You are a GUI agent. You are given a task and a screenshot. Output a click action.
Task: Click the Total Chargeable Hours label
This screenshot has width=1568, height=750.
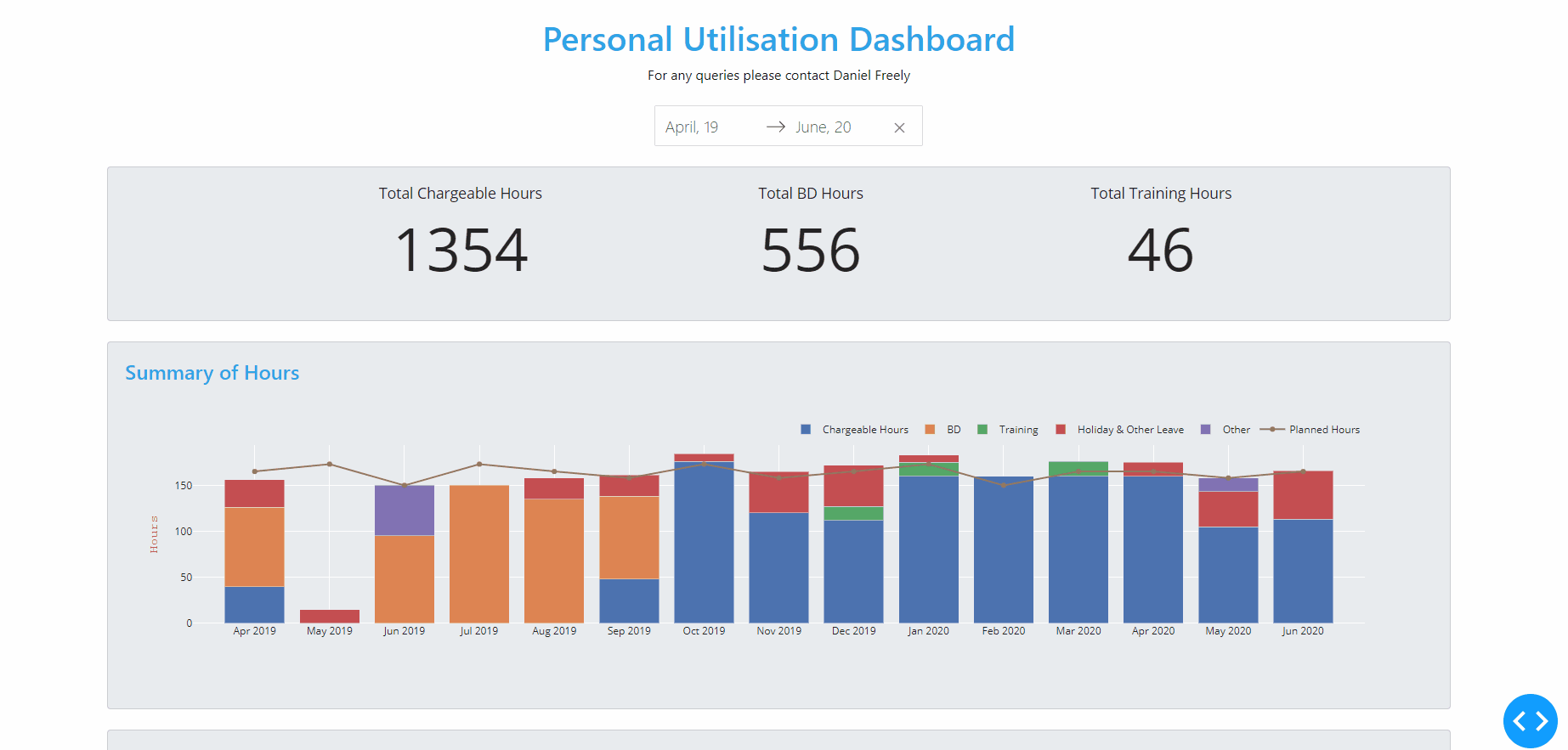(x=461, y=194)
